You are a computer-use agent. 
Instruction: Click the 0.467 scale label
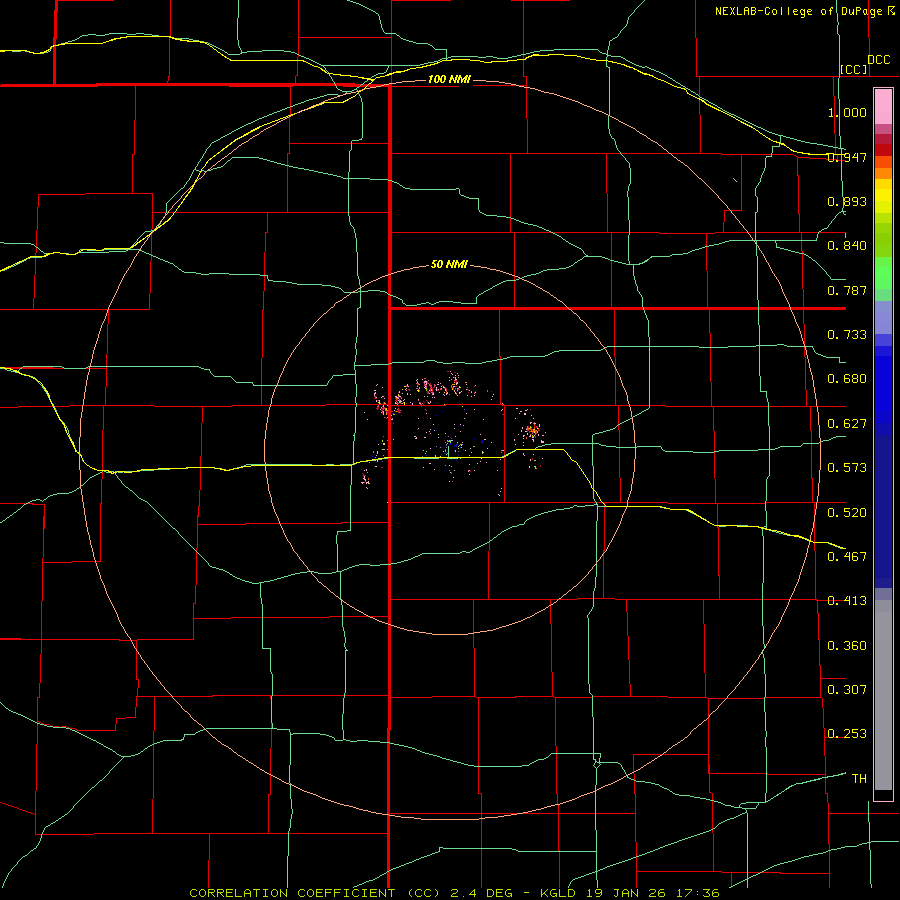[847, 557]
